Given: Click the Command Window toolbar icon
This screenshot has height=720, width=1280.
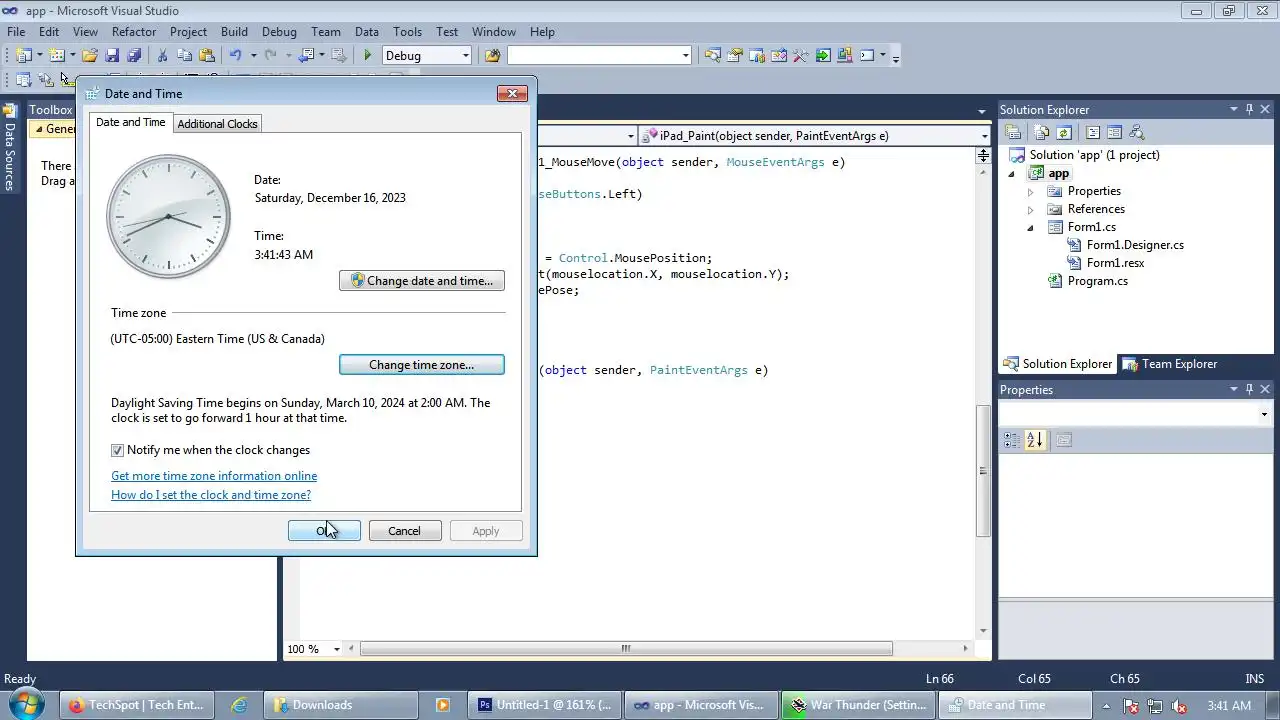Looking at the screenshot, I should coord(867,56).
